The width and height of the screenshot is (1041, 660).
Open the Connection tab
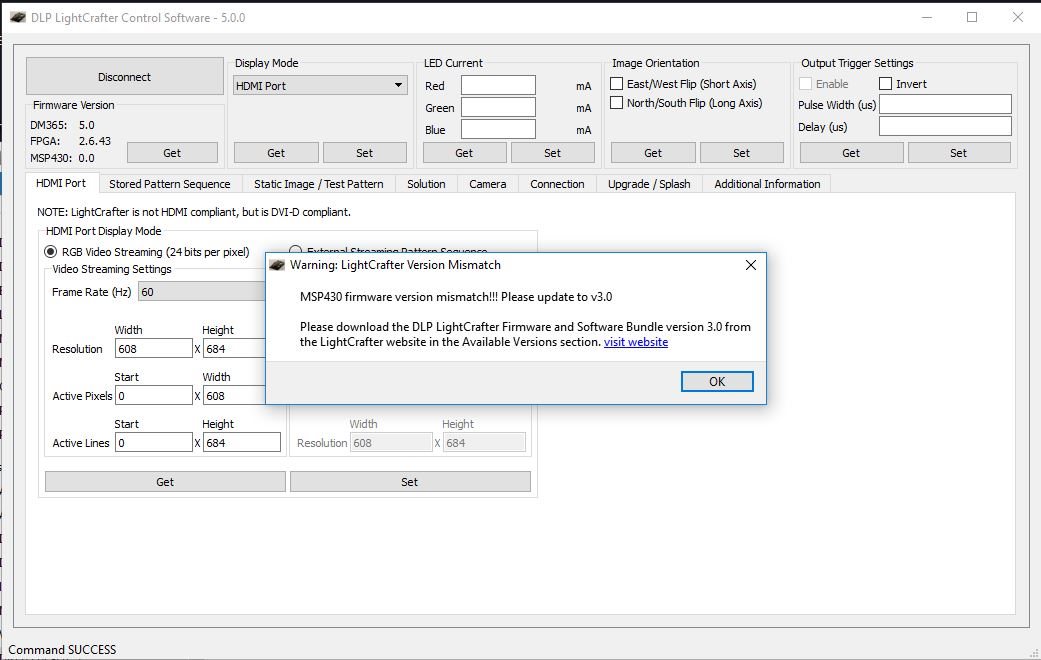[558, 184]
